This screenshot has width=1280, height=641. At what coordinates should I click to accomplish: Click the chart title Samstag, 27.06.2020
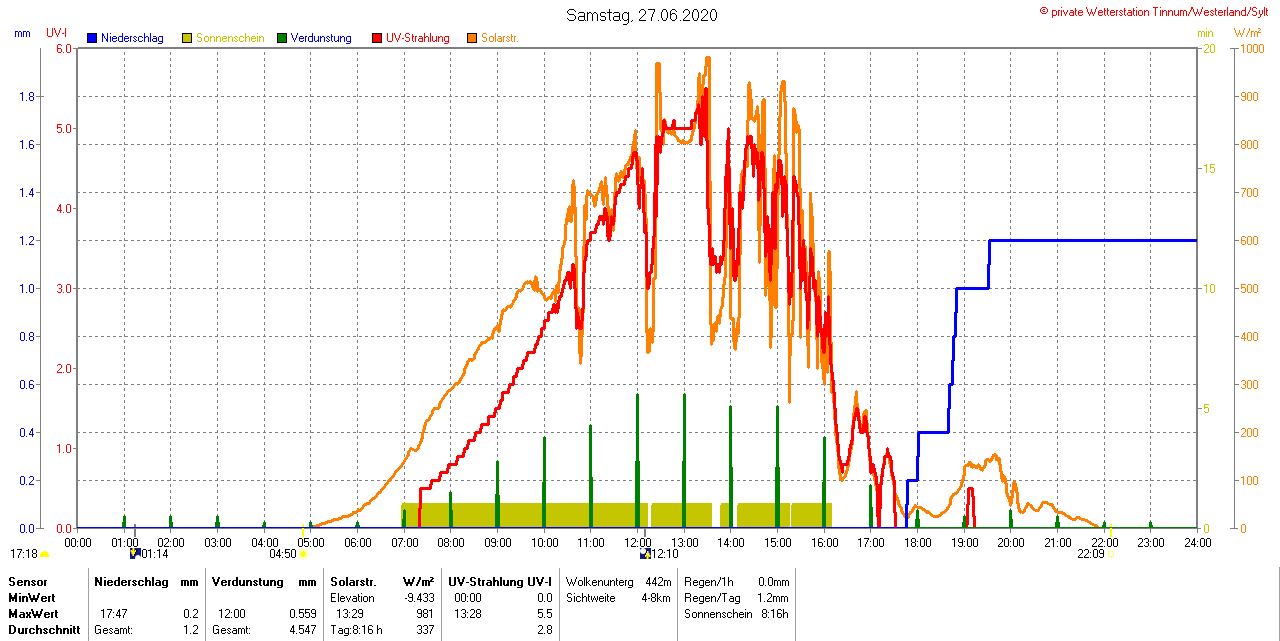pos(641,15)
